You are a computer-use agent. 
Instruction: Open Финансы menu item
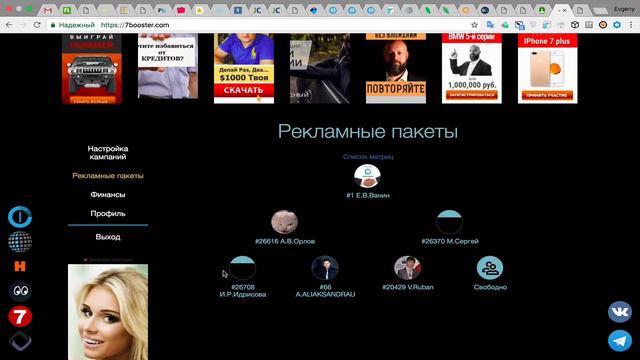click(x=108, y=195)
